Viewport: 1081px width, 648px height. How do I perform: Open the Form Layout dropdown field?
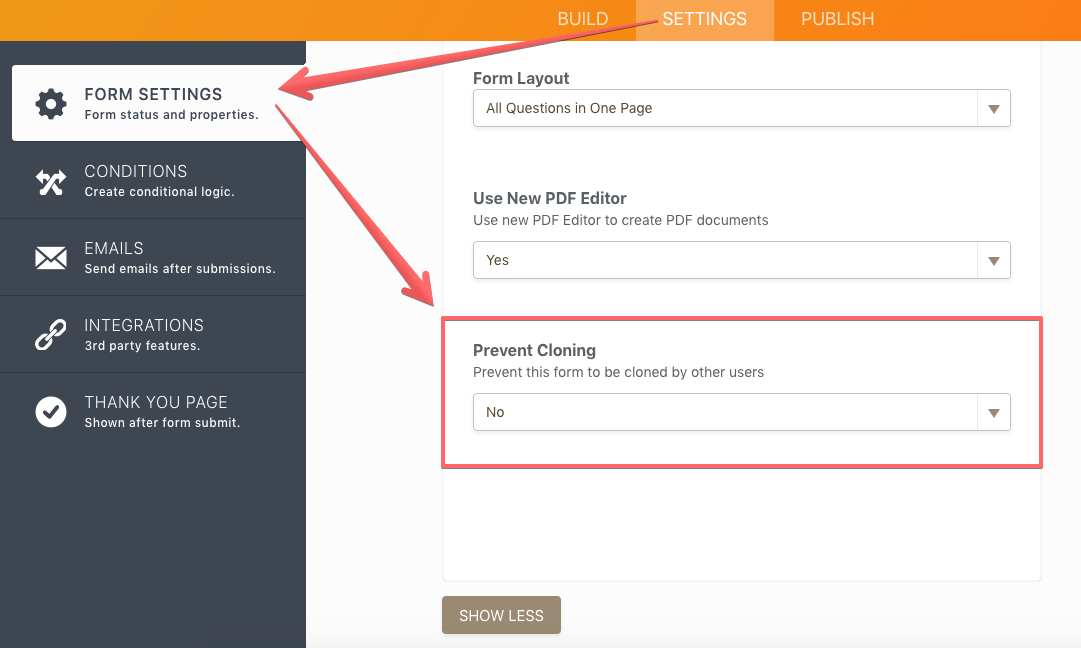[725, 108]
